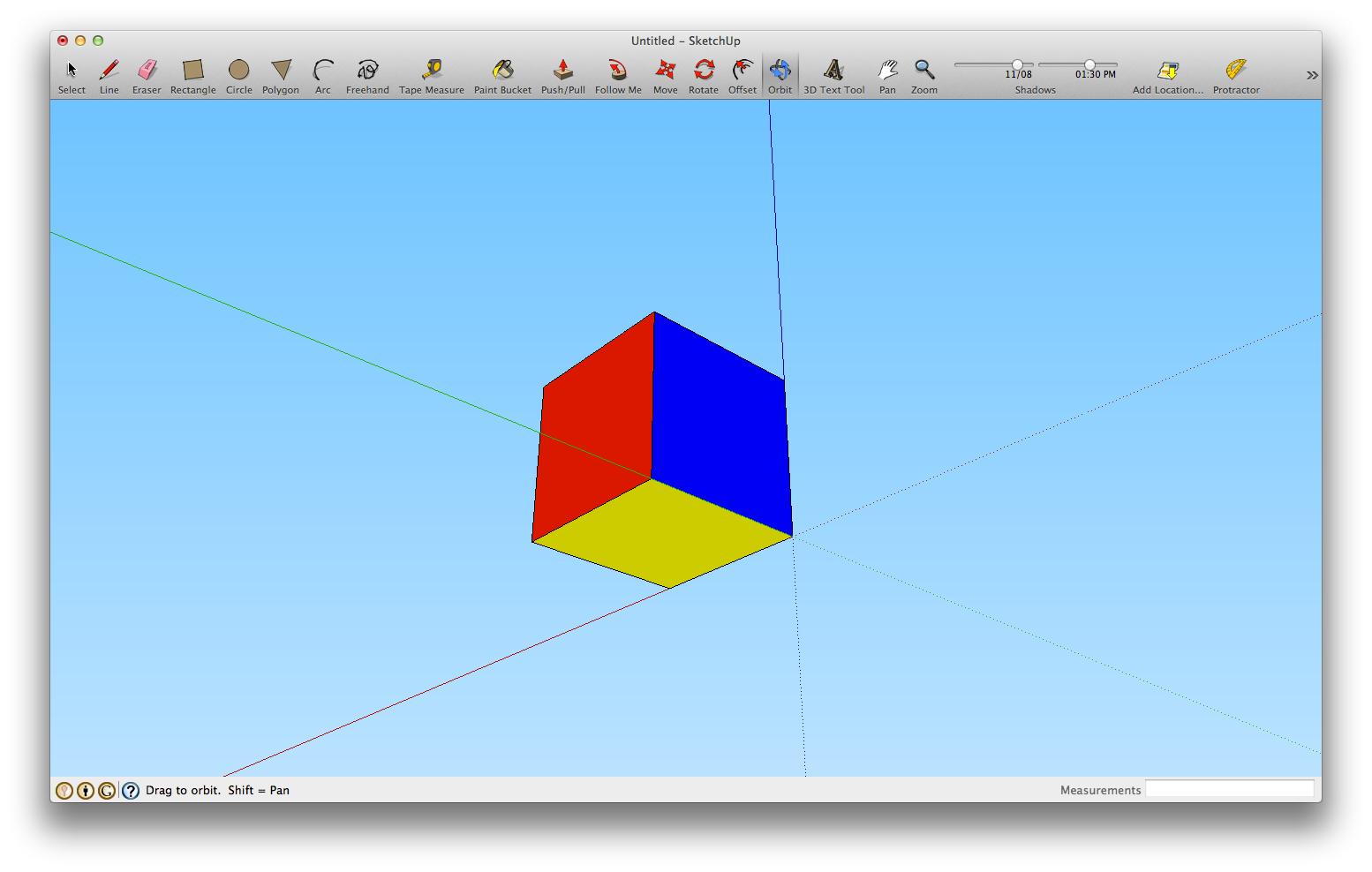Activate the 3D Text Tool

click(x=833, y=71)
